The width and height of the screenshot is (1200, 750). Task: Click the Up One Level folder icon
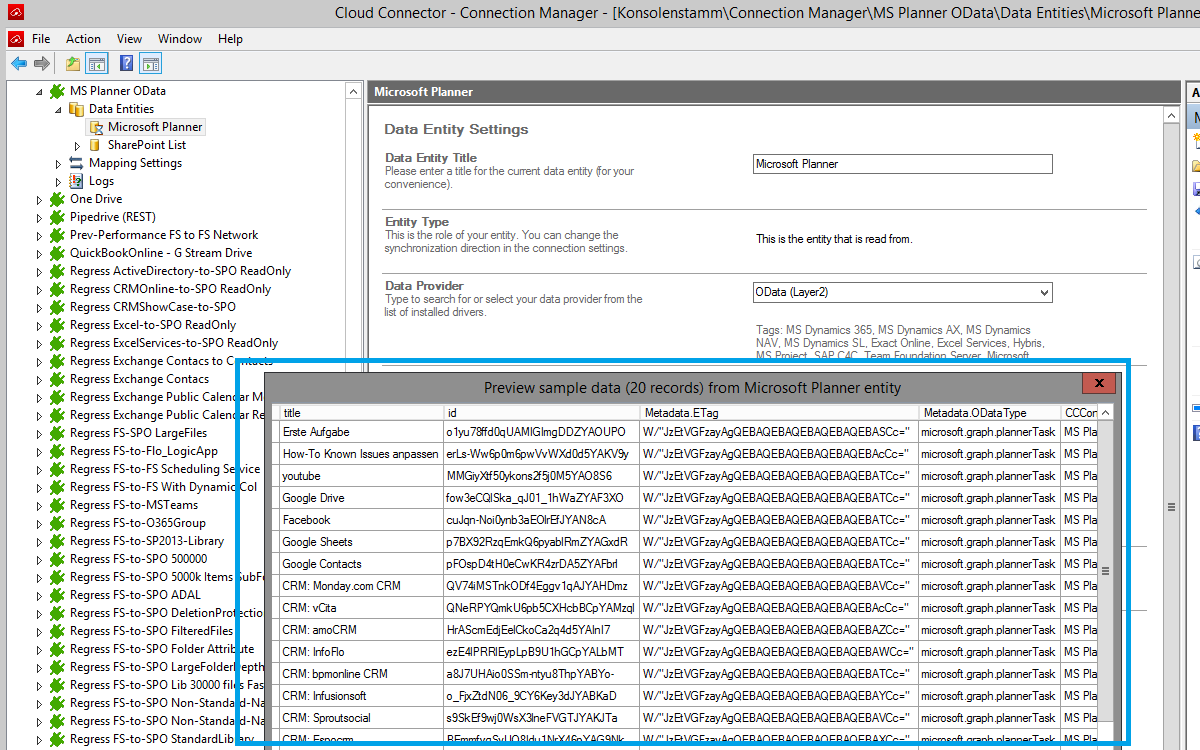click(x=73, y=64)
